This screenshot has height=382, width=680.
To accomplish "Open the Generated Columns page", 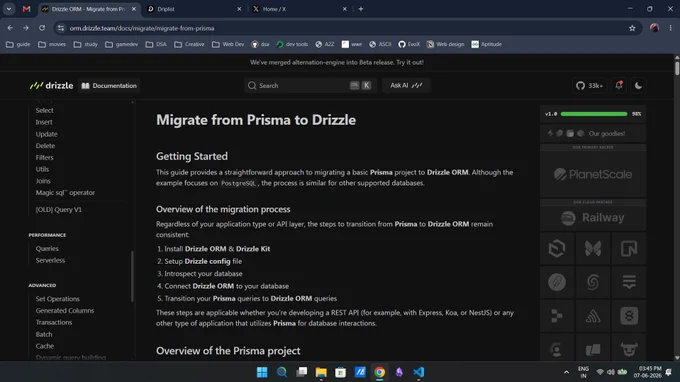I will 65,310.
